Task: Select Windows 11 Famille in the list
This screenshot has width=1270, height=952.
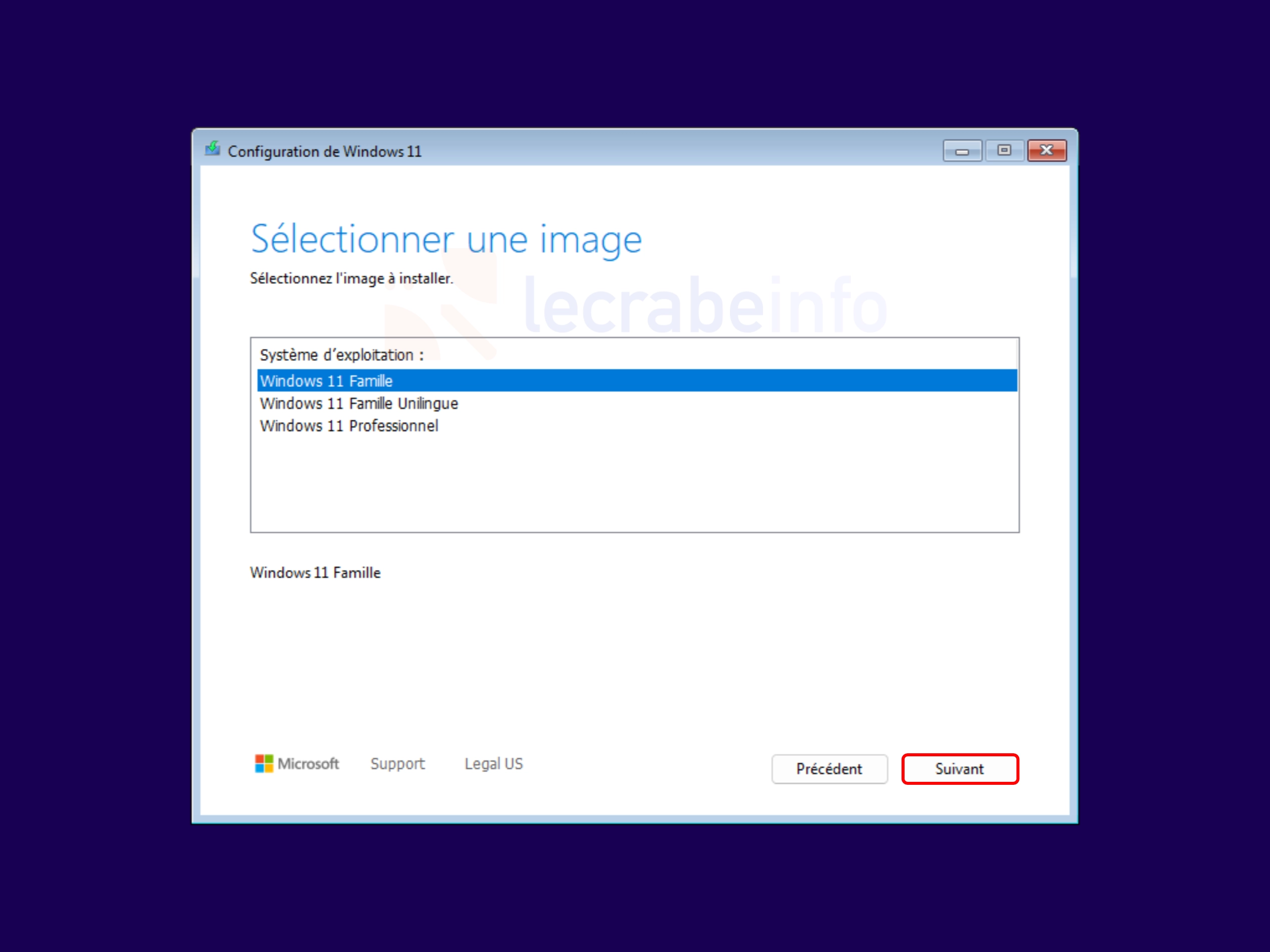Action: (637, 381)
